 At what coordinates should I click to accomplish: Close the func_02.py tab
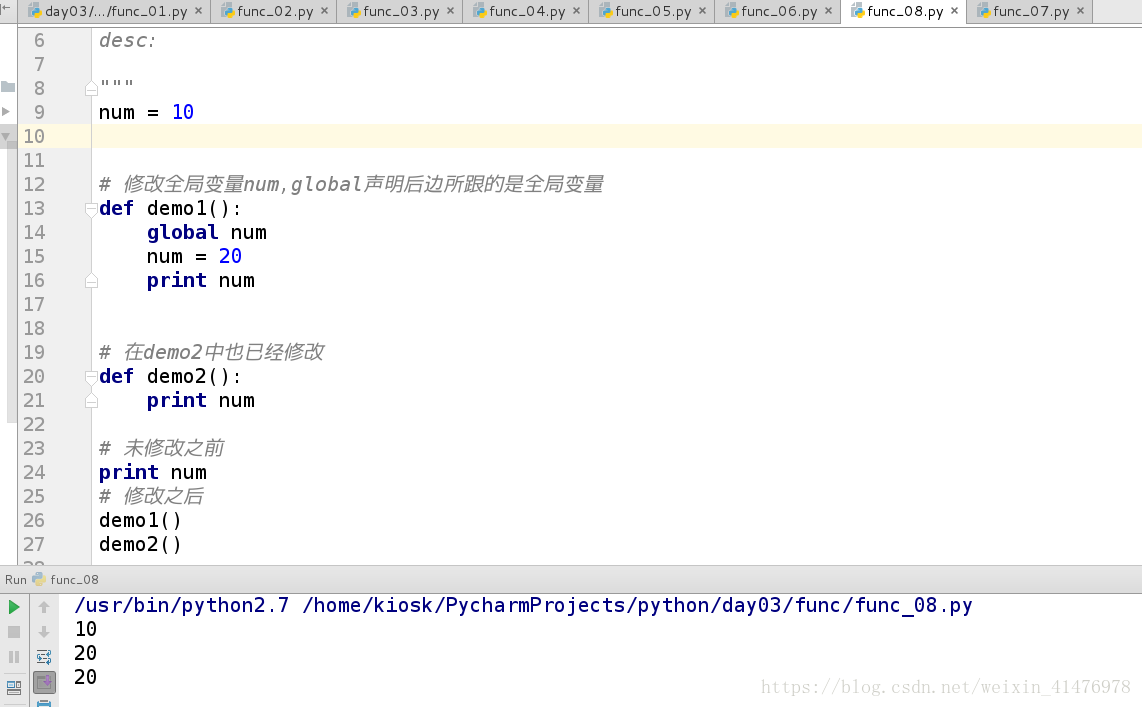point(325,11)
